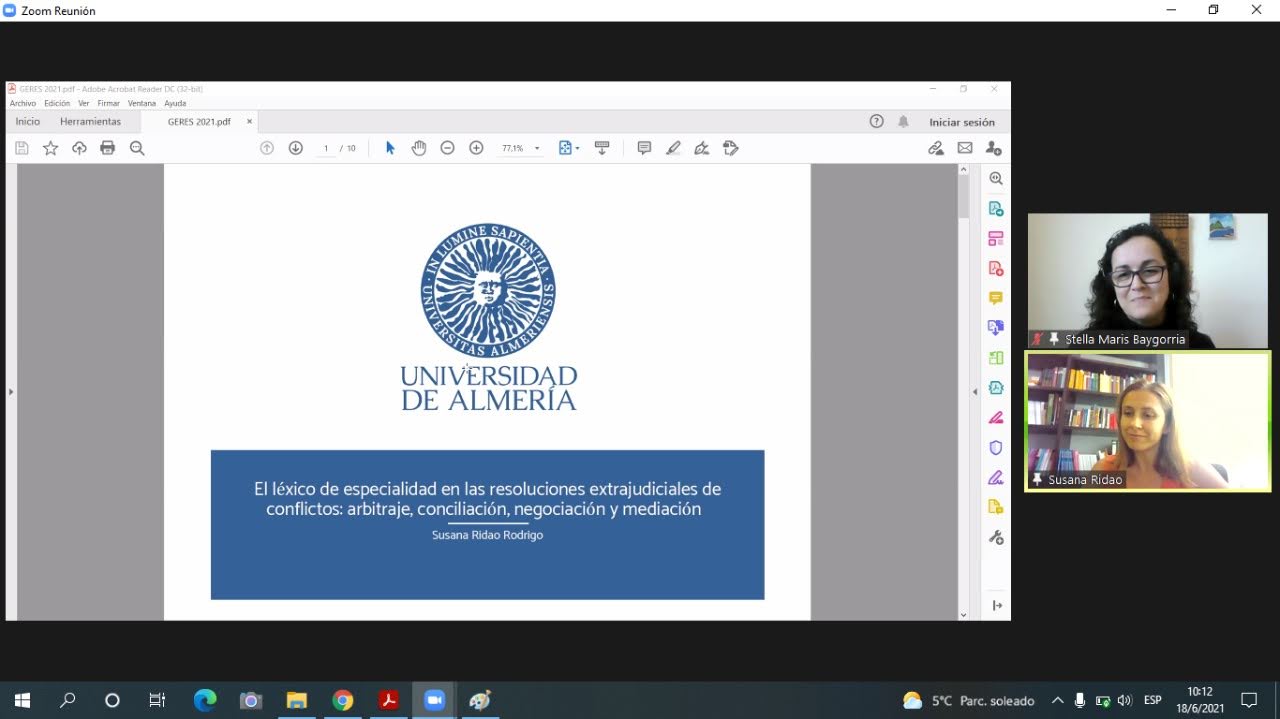Go to the previous page arrow
This screenshot has height=719, width=1280.
click(x=267, y=148)
